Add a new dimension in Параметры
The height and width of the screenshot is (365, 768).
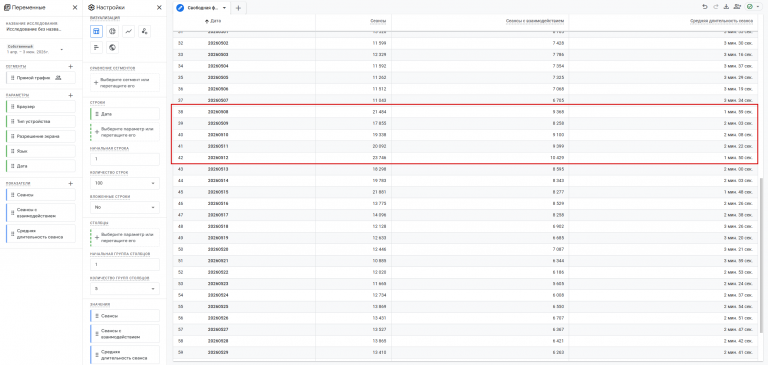(71, 95)
